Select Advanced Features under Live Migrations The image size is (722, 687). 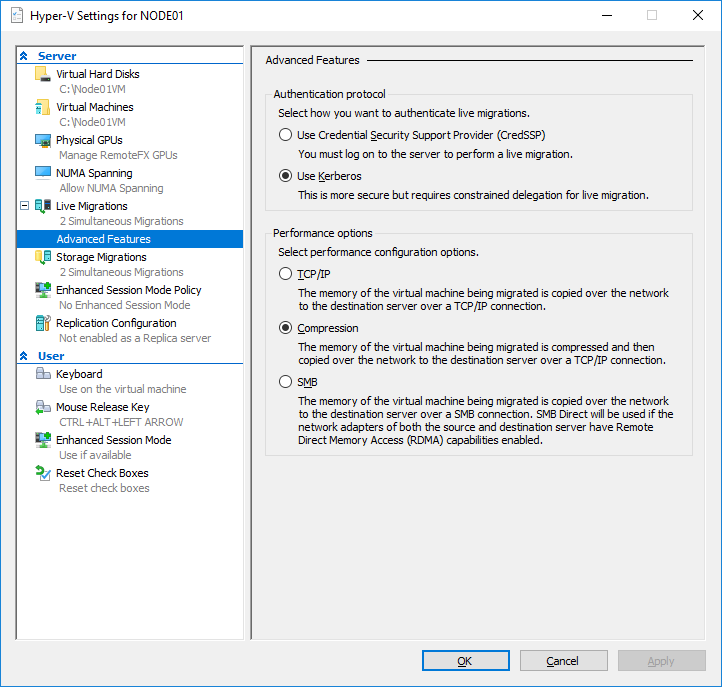130,239
